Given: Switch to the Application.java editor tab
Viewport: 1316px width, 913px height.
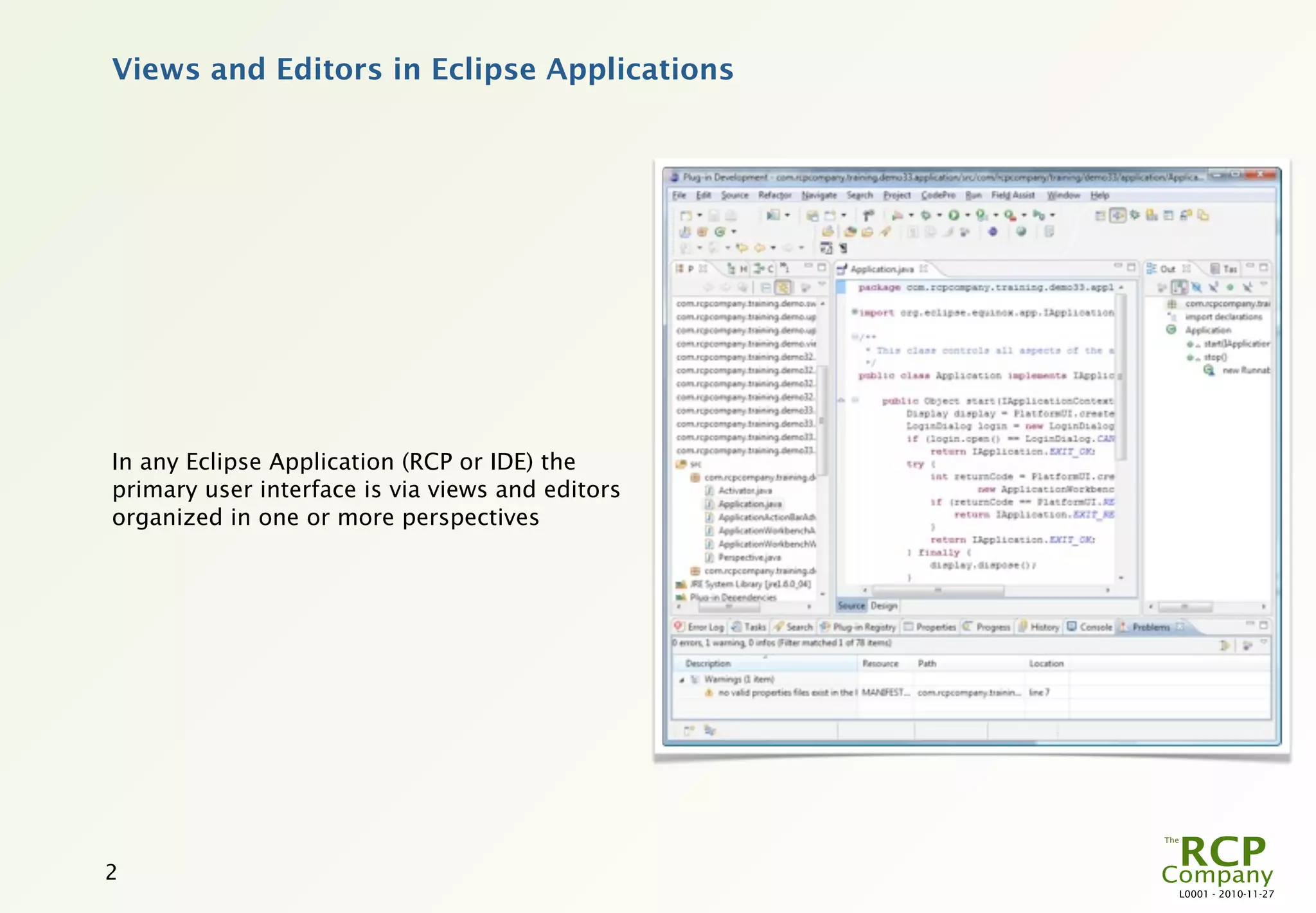Looking at the screenshot, I should pyautogui.click(x=882, y=269).
